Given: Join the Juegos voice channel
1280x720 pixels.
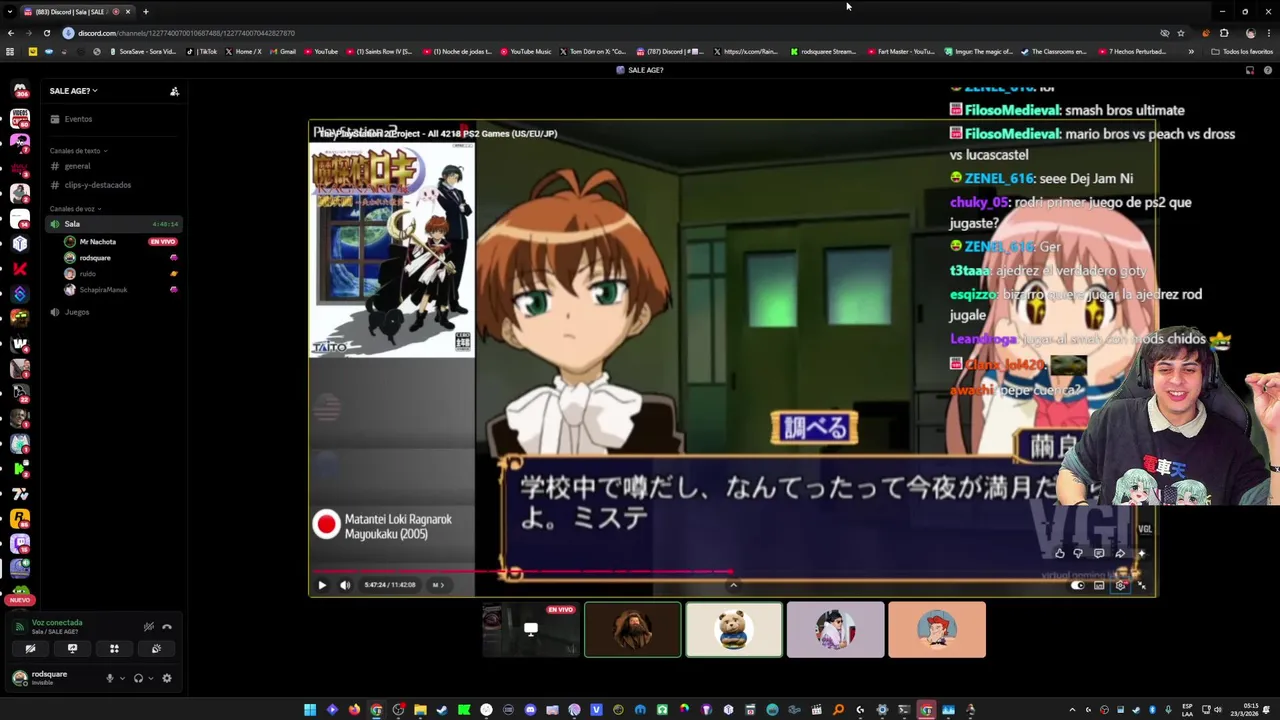Looking at the screenshot, I should click(x=112, y=312).
